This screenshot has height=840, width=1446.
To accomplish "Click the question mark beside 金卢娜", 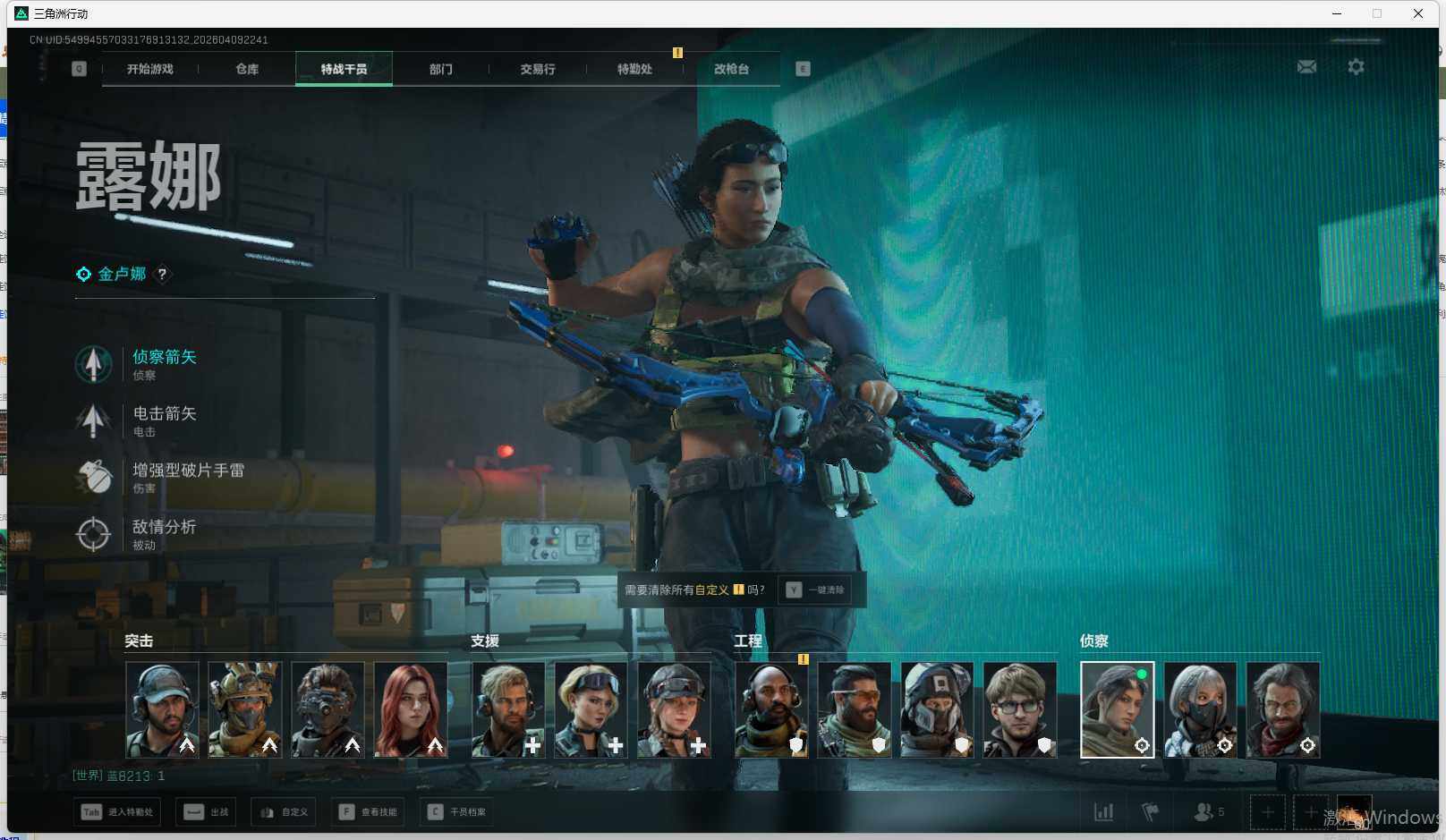I will tap(162, 274).
